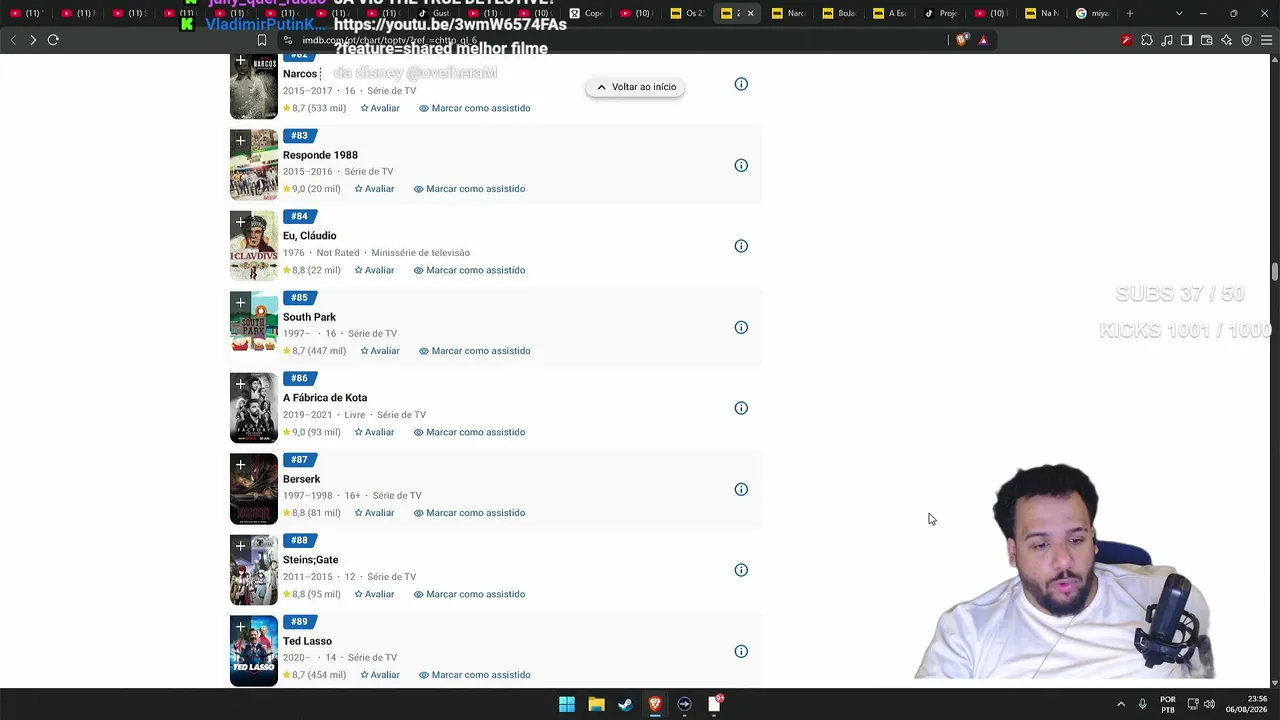Mark Eu, Cláudio as watched
The image size is (1280, 720).
pyautogui.click(x=469, y=270)
